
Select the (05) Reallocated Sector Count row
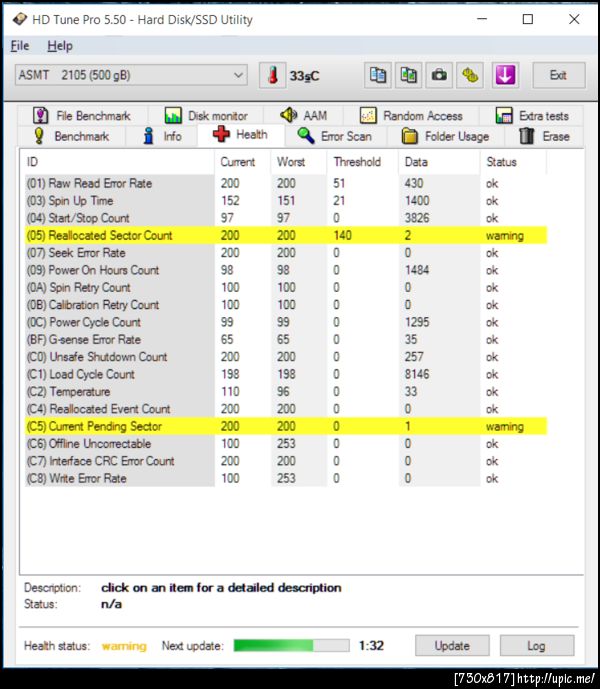coord(286,236)
